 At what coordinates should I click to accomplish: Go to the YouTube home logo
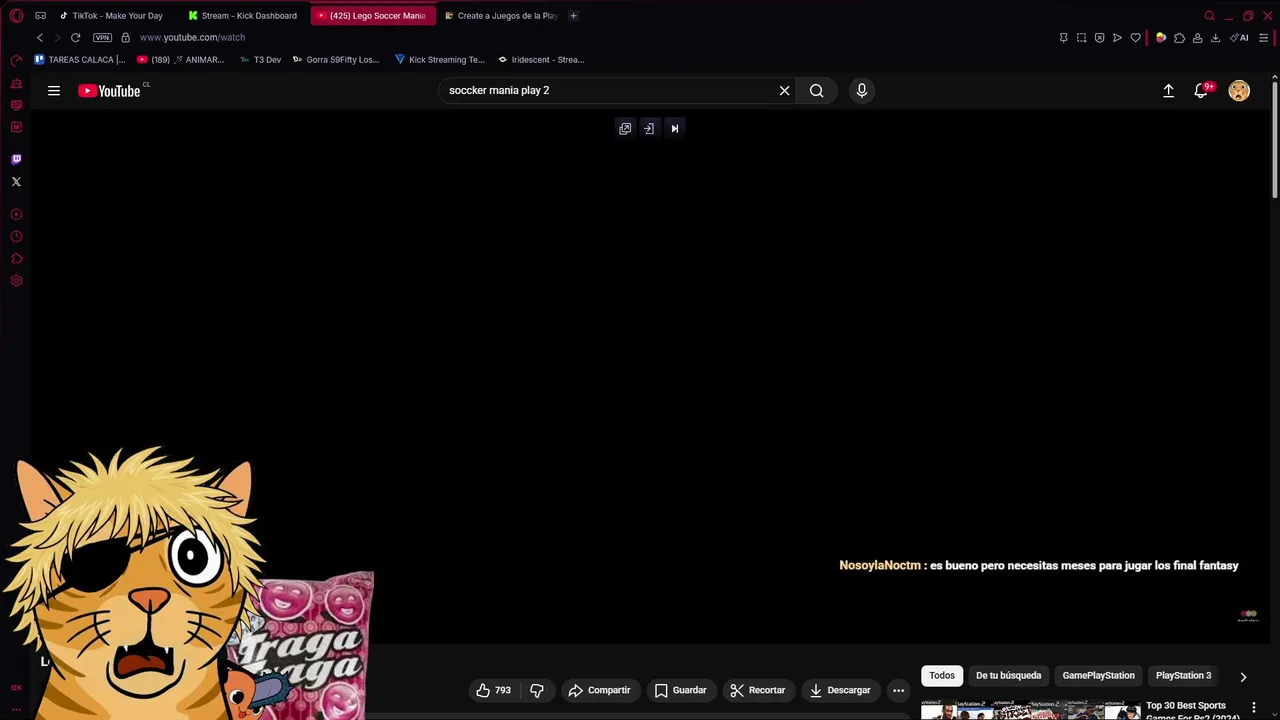click(x=110, y=91)
